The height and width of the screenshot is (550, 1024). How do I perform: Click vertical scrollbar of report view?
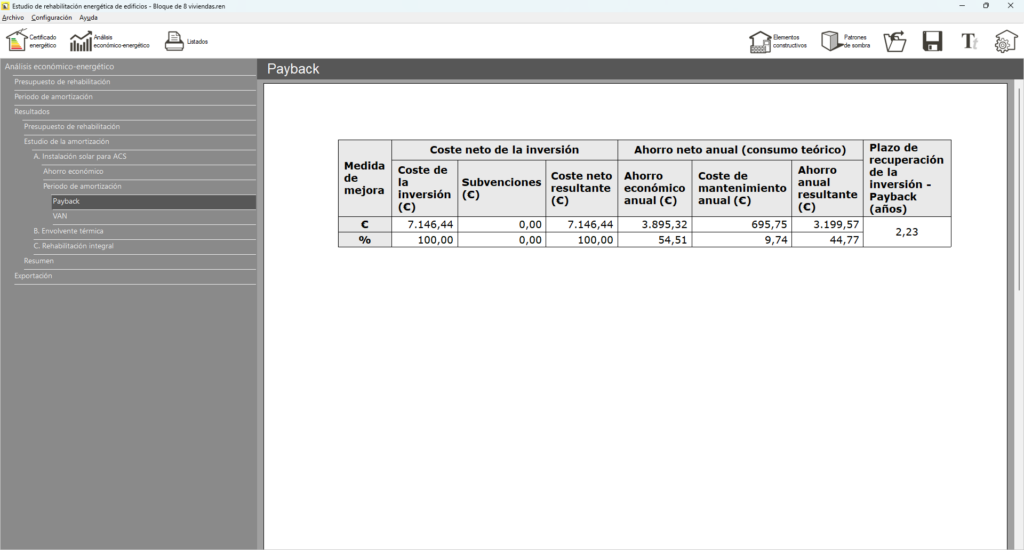pyautogui.click(x=1018, y=189)
